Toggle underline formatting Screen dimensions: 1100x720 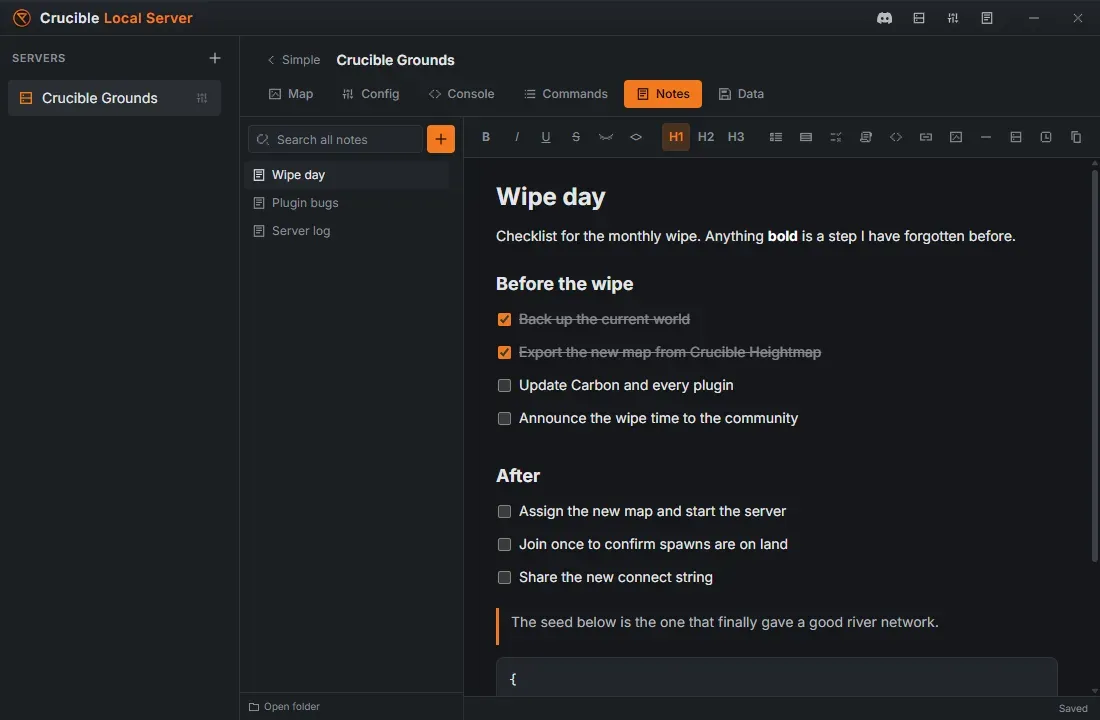pos(546,137)
